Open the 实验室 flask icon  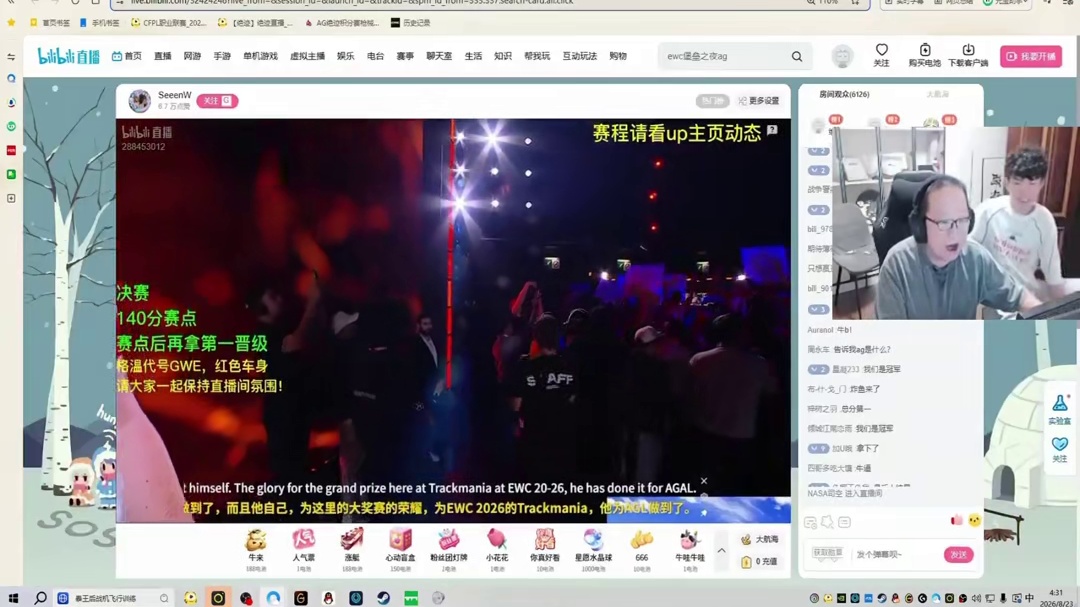(1059, 409)
